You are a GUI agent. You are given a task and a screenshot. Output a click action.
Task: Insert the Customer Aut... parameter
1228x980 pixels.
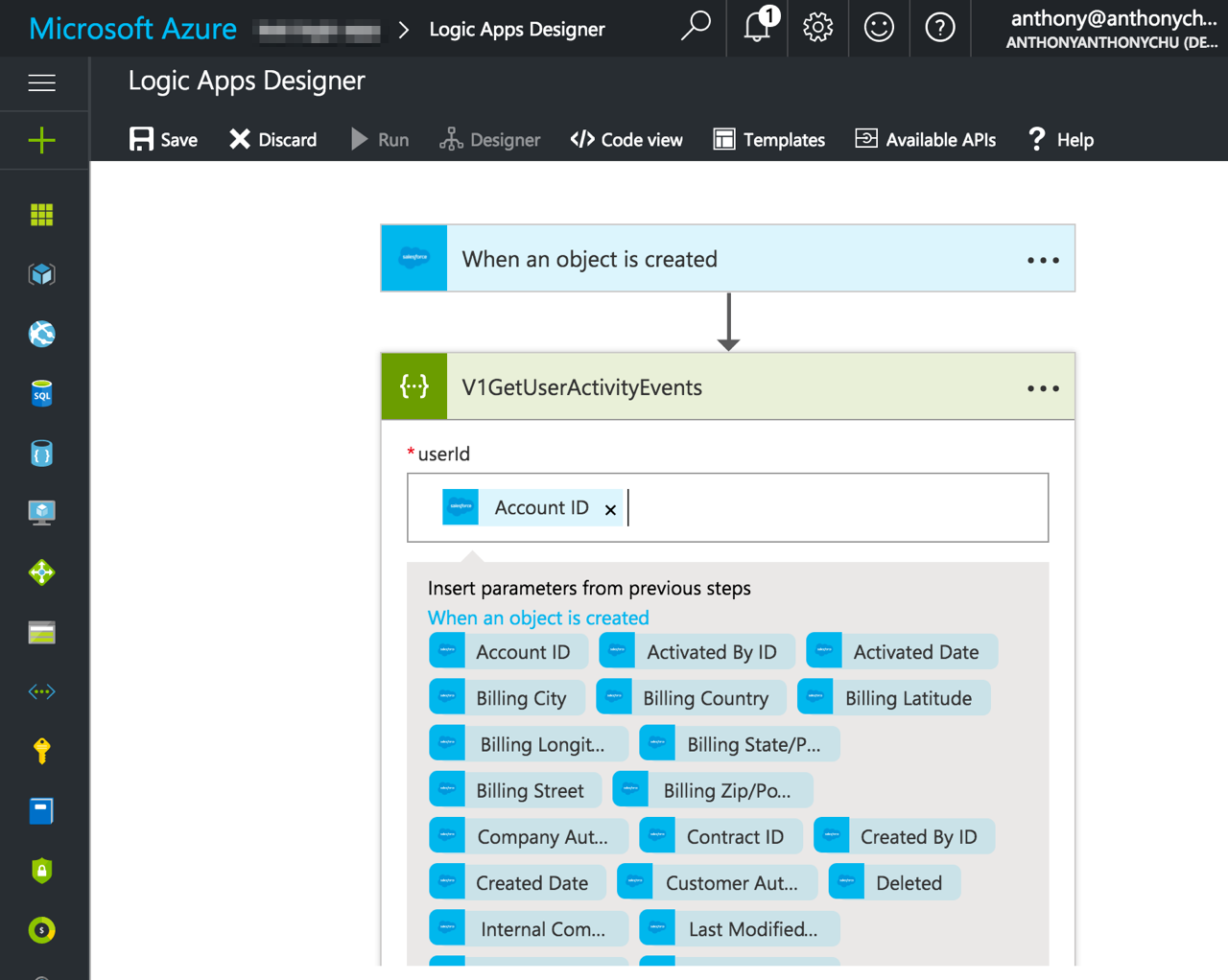[717, 881]
